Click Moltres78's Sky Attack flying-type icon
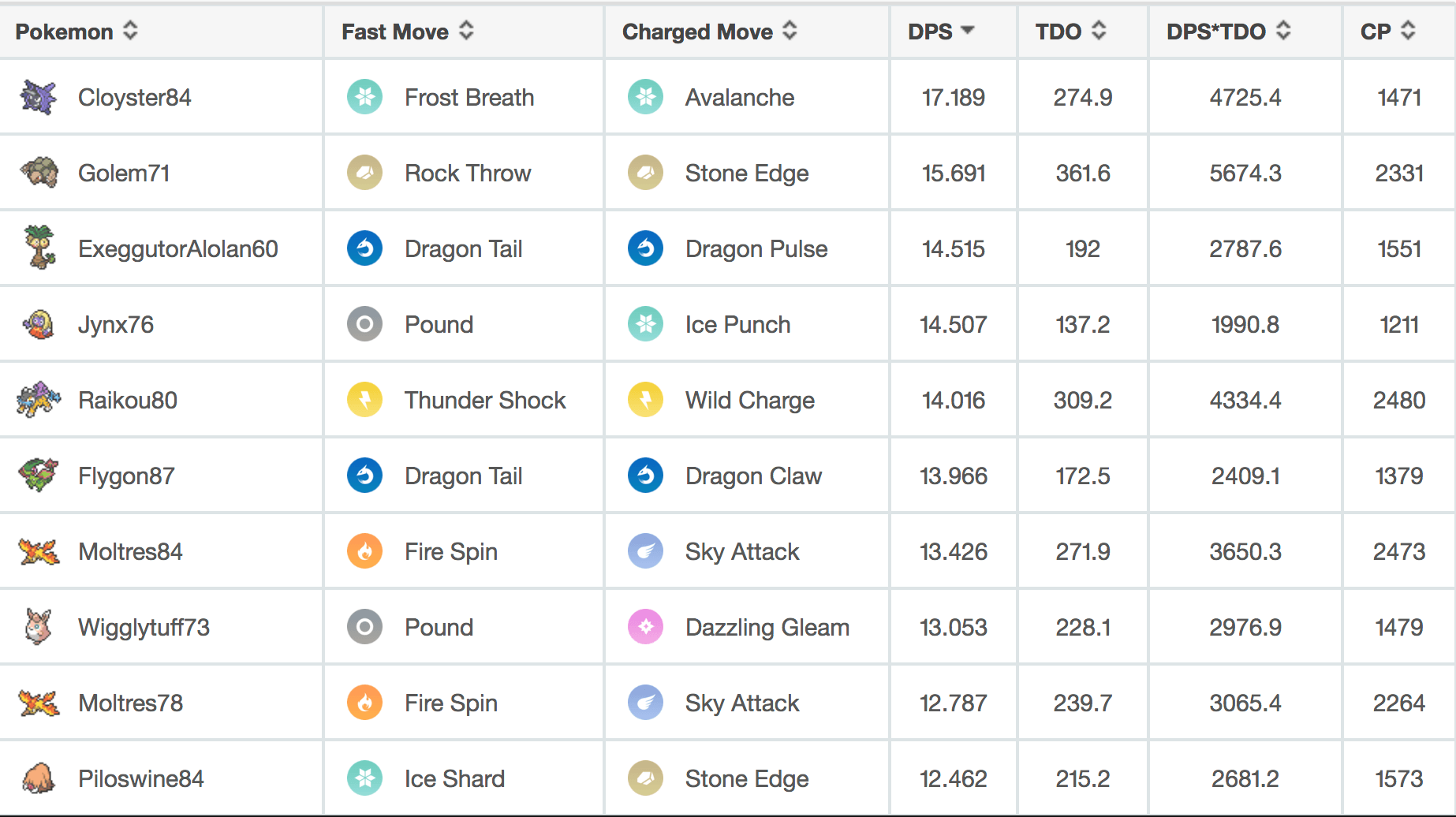 645,703
